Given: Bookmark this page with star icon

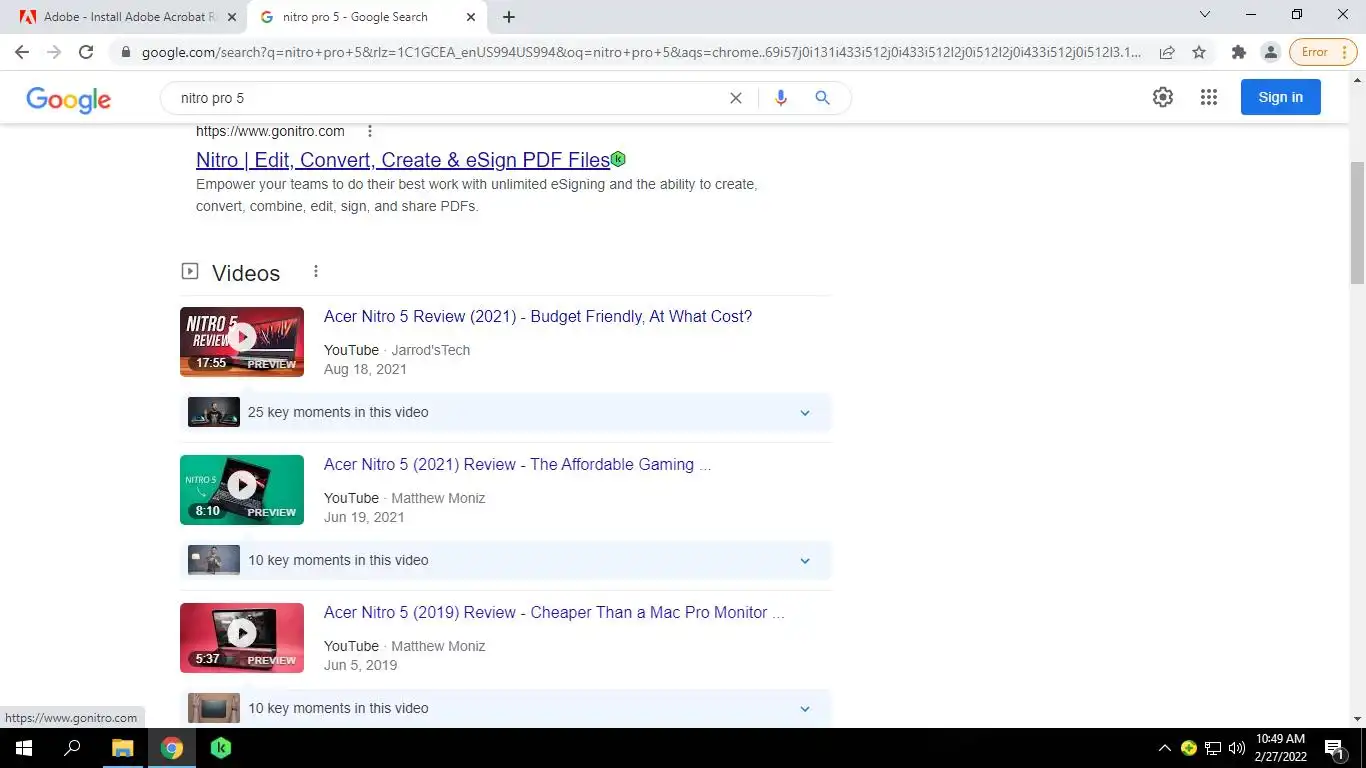Looking at the screenshot, I should [x=1199, y=52].
